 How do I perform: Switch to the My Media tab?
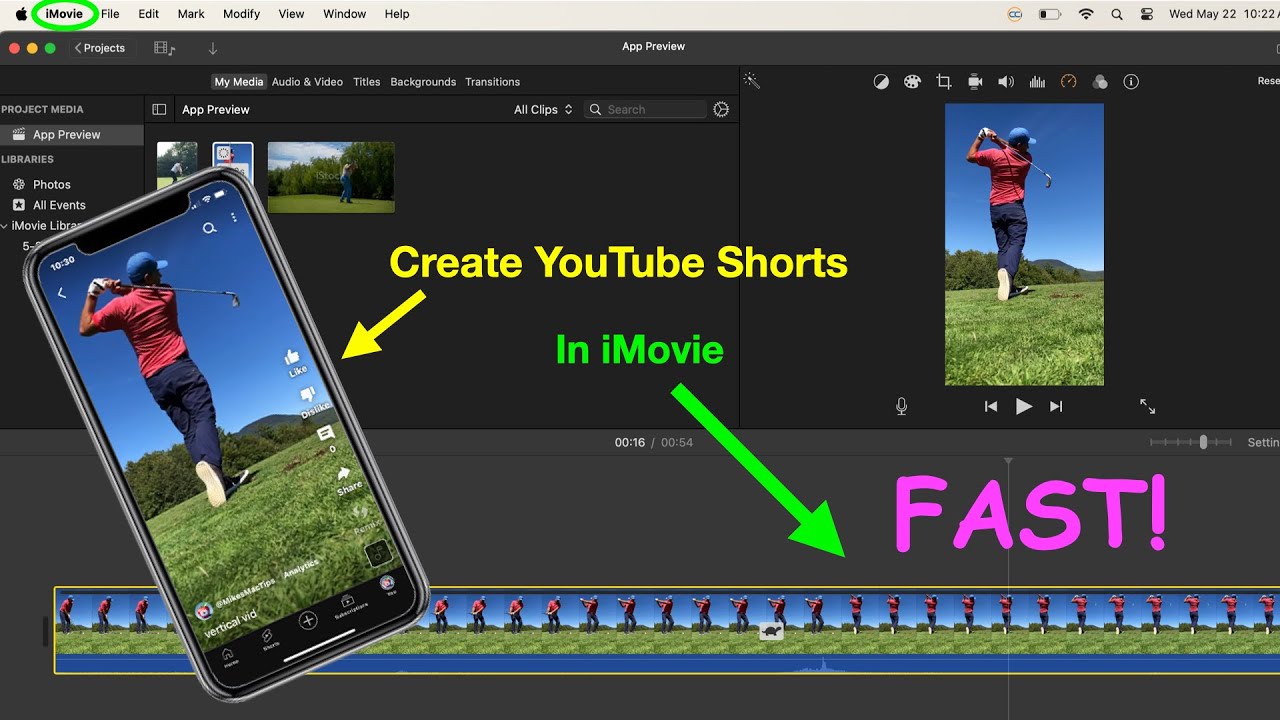pyautogui.click(x=239, y=82)
